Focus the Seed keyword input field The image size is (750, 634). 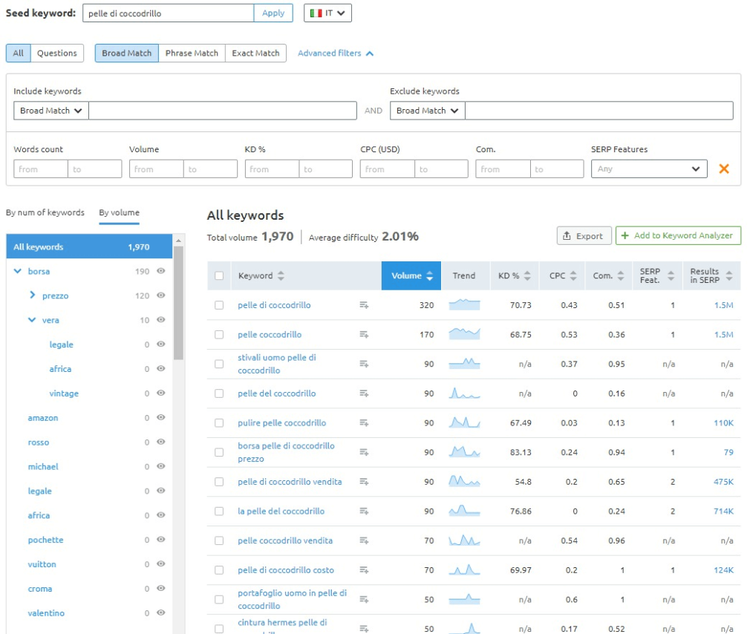pos(168,13)
